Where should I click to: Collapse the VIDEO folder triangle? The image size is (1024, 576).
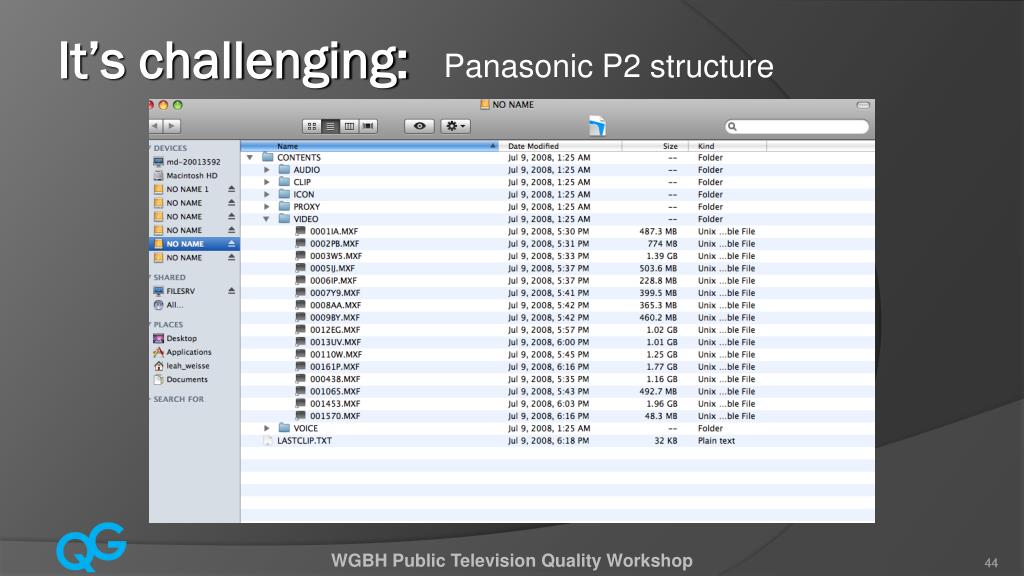coord(266,219)
